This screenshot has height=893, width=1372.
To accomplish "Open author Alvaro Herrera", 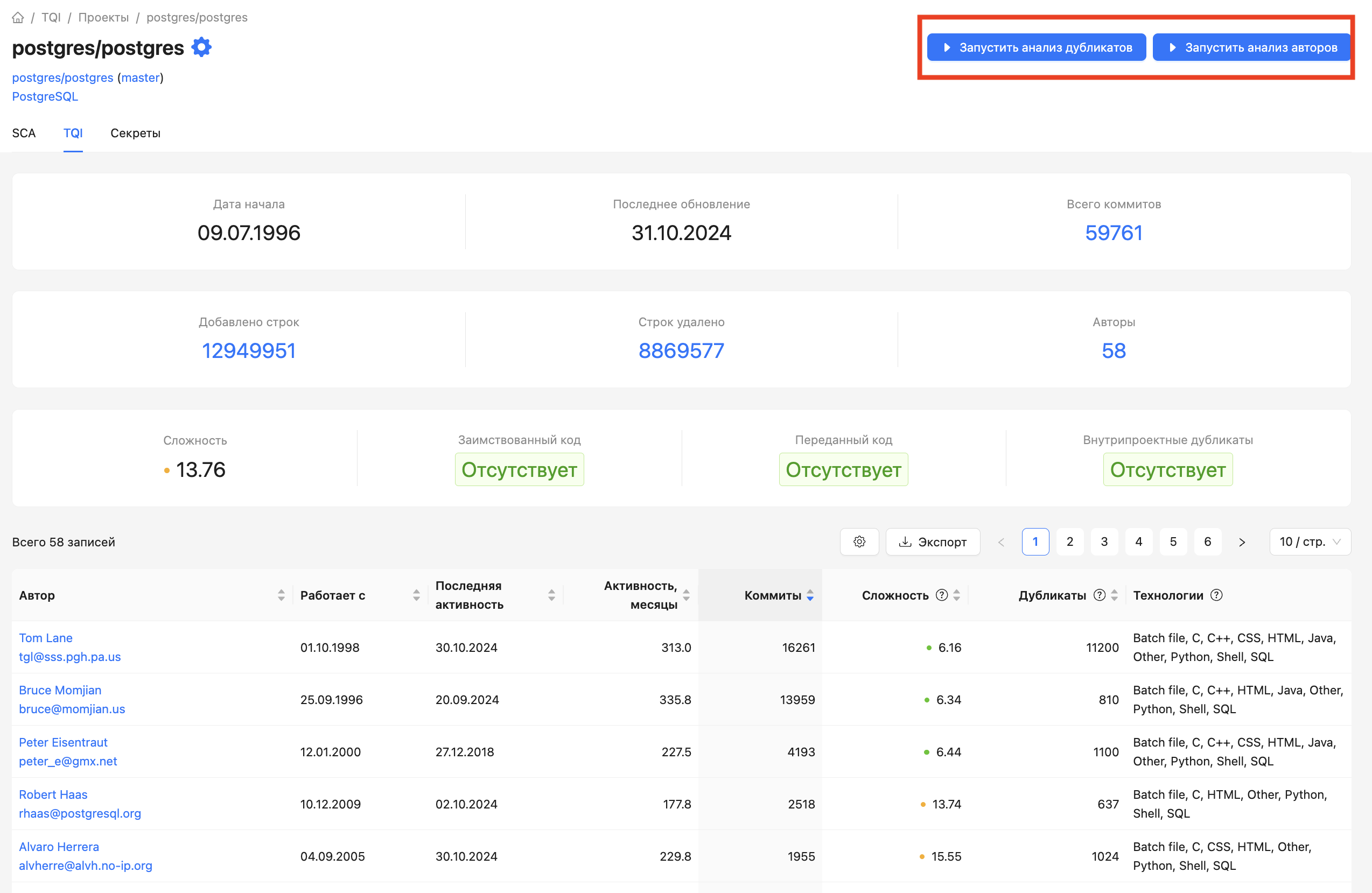I will 59,847.
